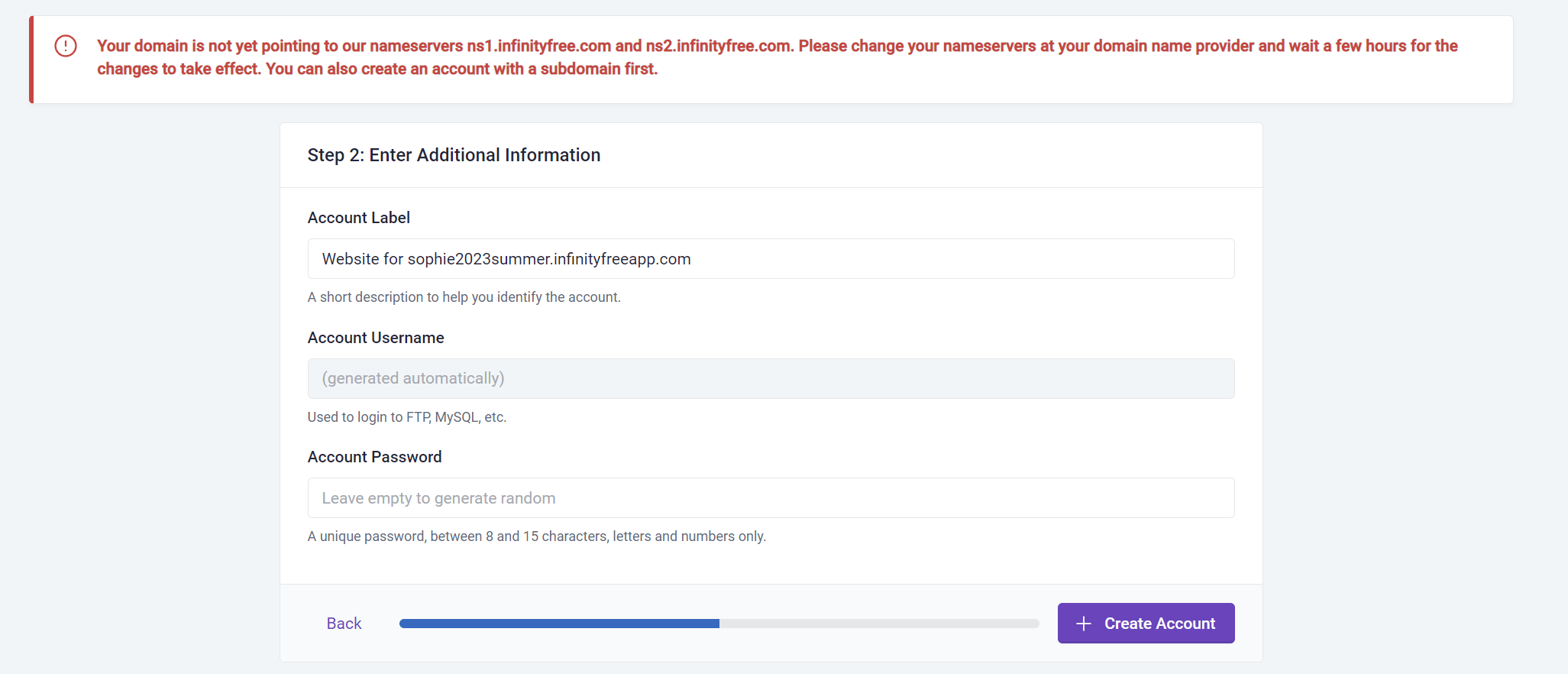Focus the Account Password input box

[x=770, y=498]
